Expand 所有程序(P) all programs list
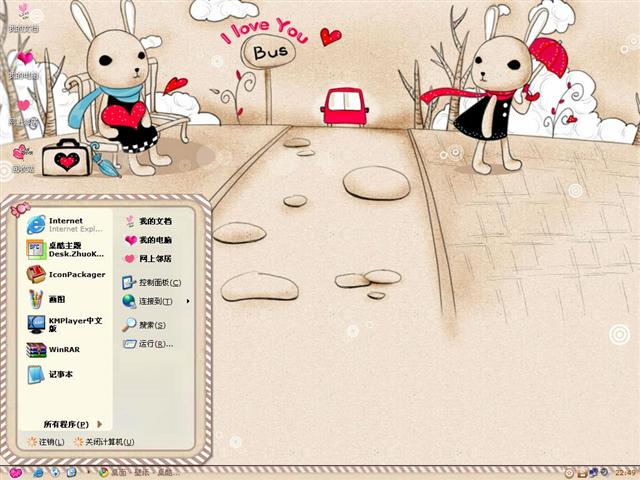 click(x=73, y=424)
